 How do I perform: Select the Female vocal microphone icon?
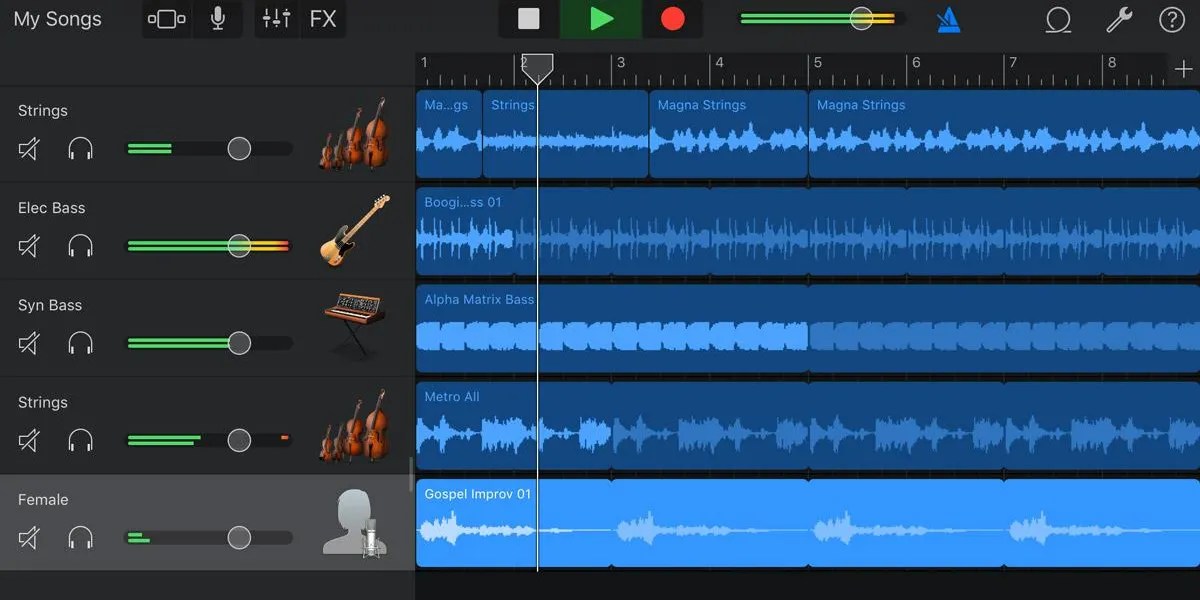(x=355, y=523)
